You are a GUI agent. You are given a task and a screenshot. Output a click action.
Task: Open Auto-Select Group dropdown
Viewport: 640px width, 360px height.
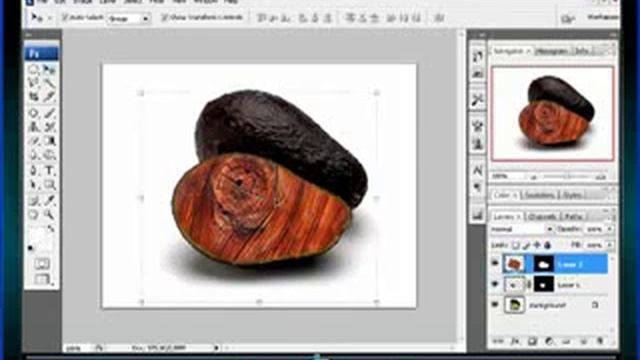[x=129, y=18]
